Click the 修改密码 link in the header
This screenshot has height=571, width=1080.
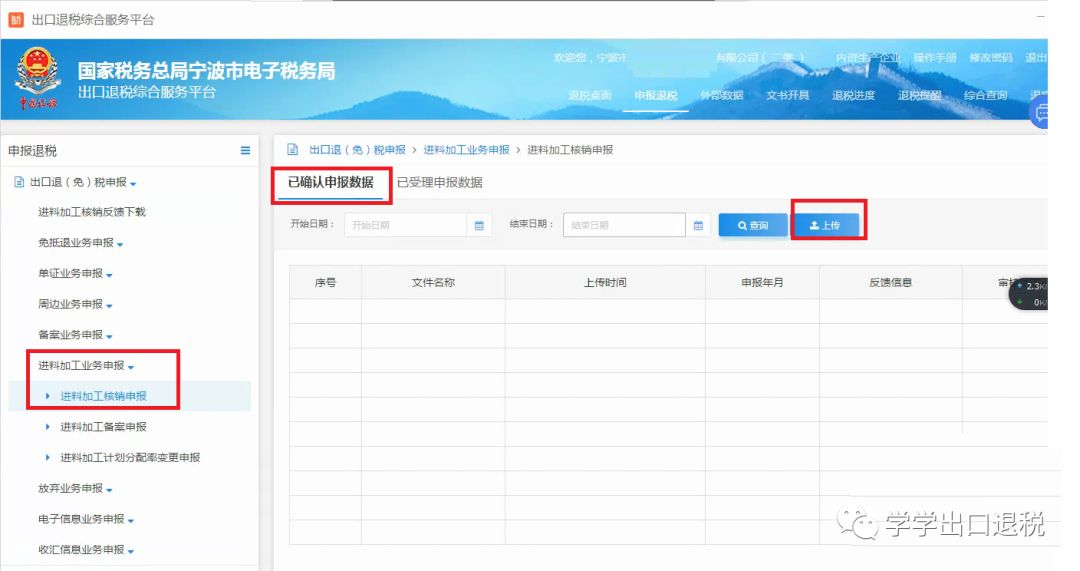coord(991,58)
